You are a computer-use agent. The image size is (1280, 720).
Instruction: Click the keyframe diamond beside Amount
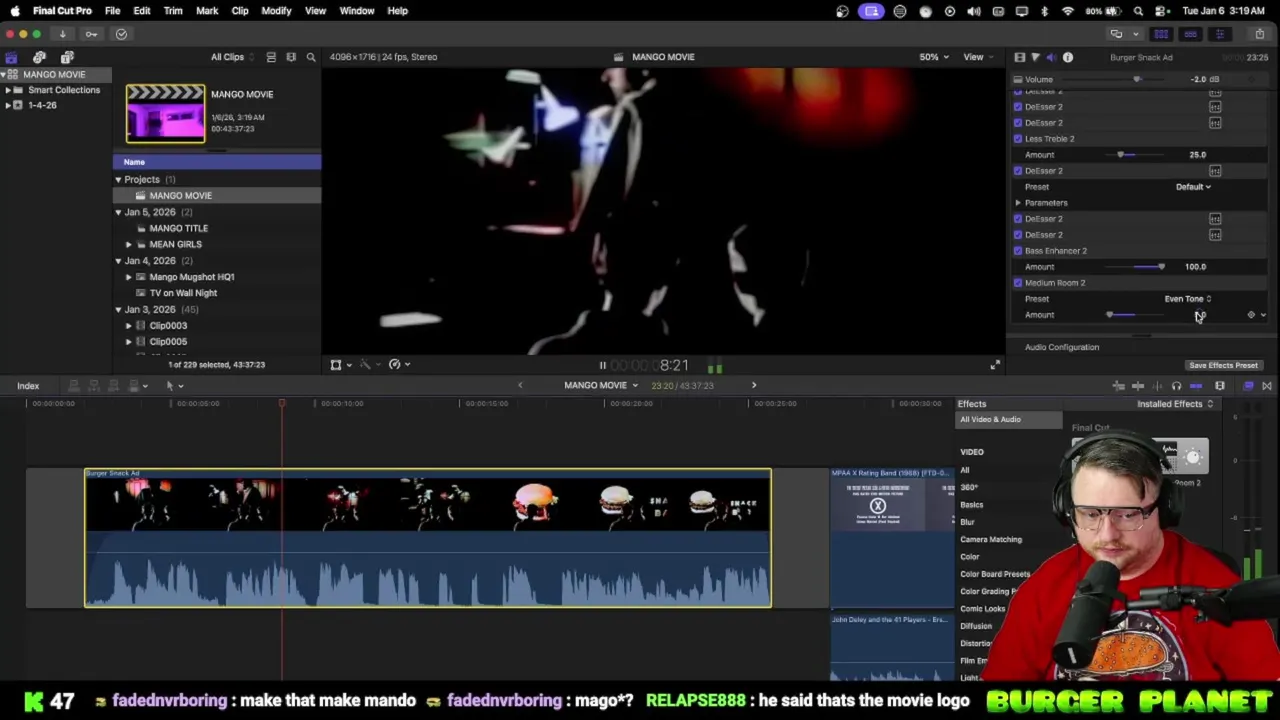pos(1251,315)
